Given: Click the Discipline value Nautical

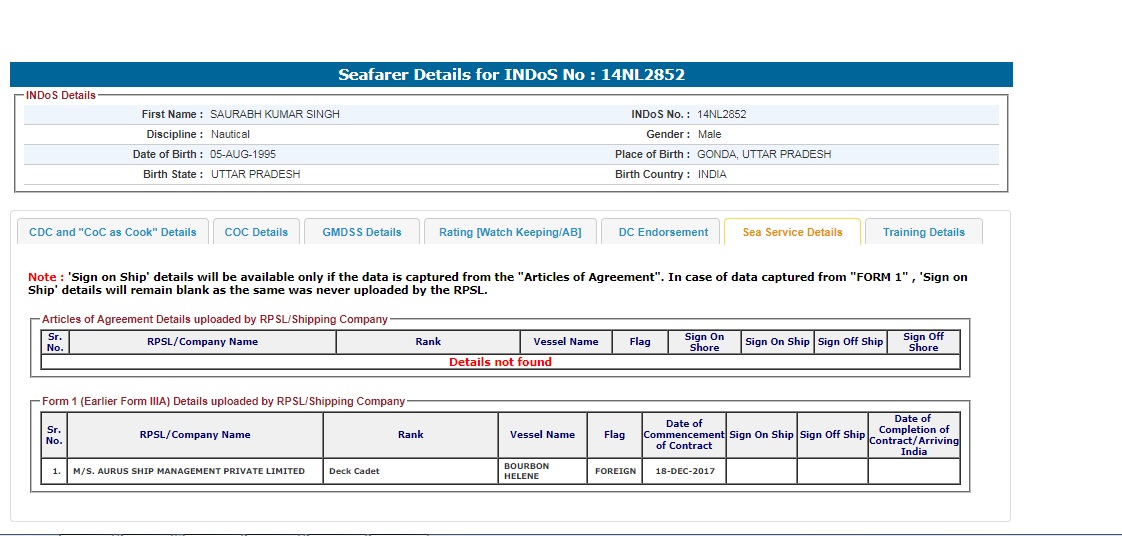Looking at the screenshot, I should 230,134.
